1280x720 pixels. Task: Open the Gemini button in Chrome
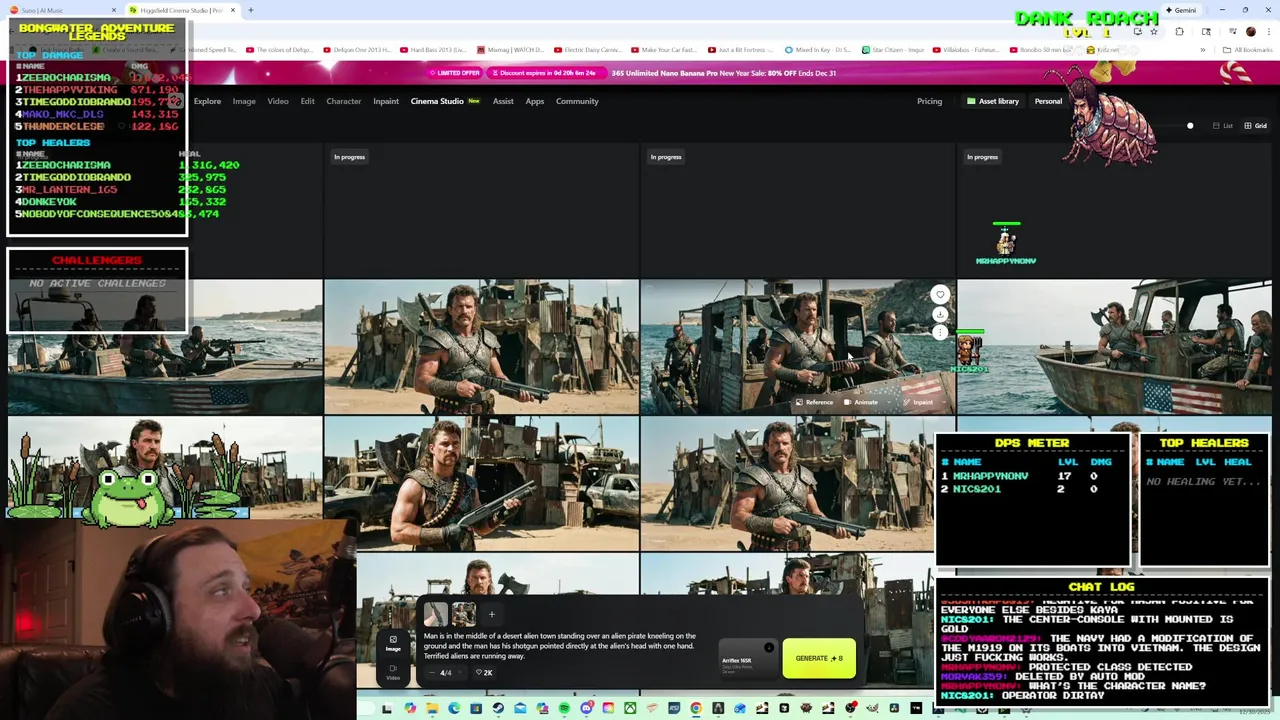point(1180,10)
